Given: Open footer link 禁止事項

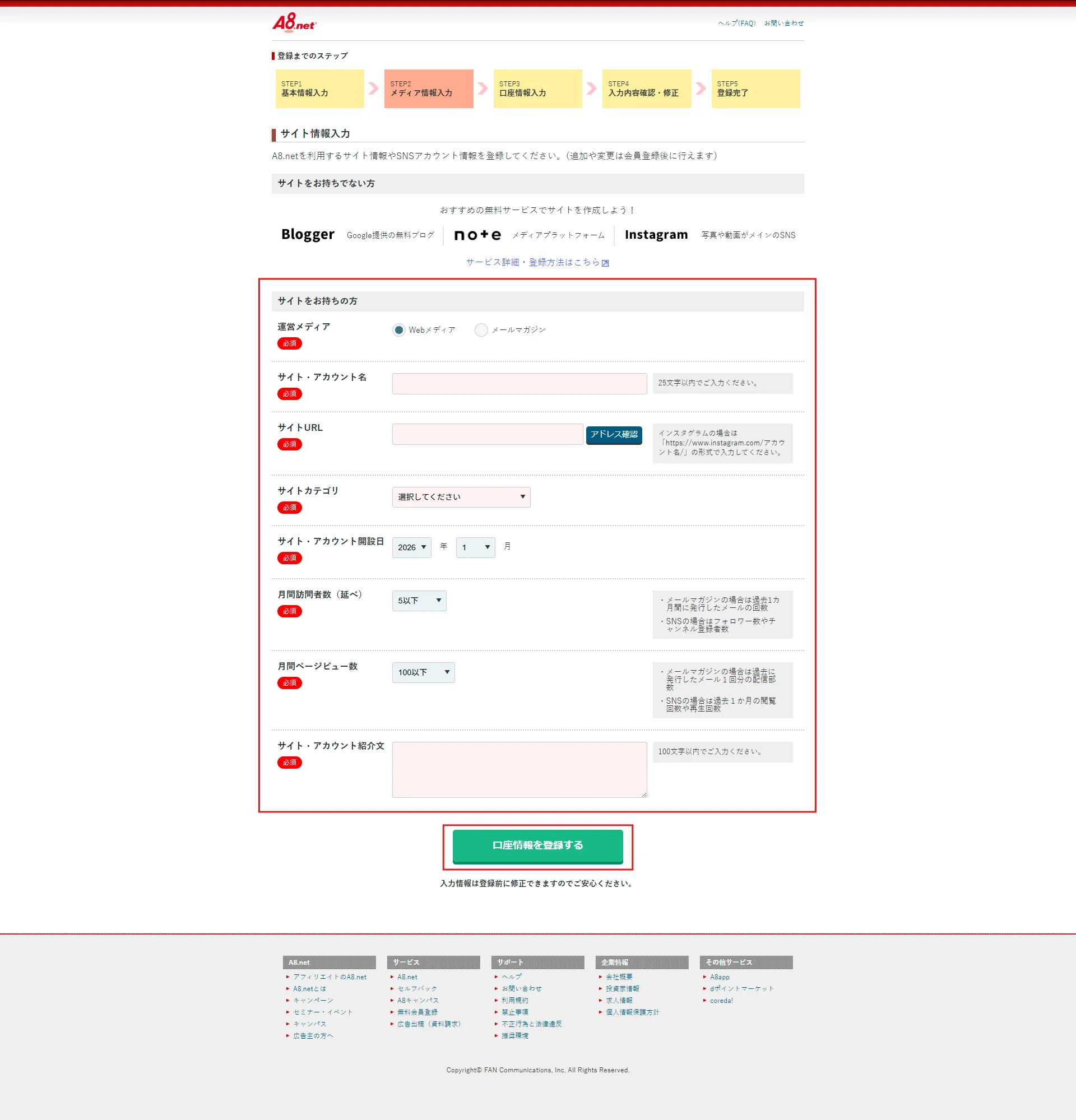Looking at the screenshot, I should point(515,1012).
